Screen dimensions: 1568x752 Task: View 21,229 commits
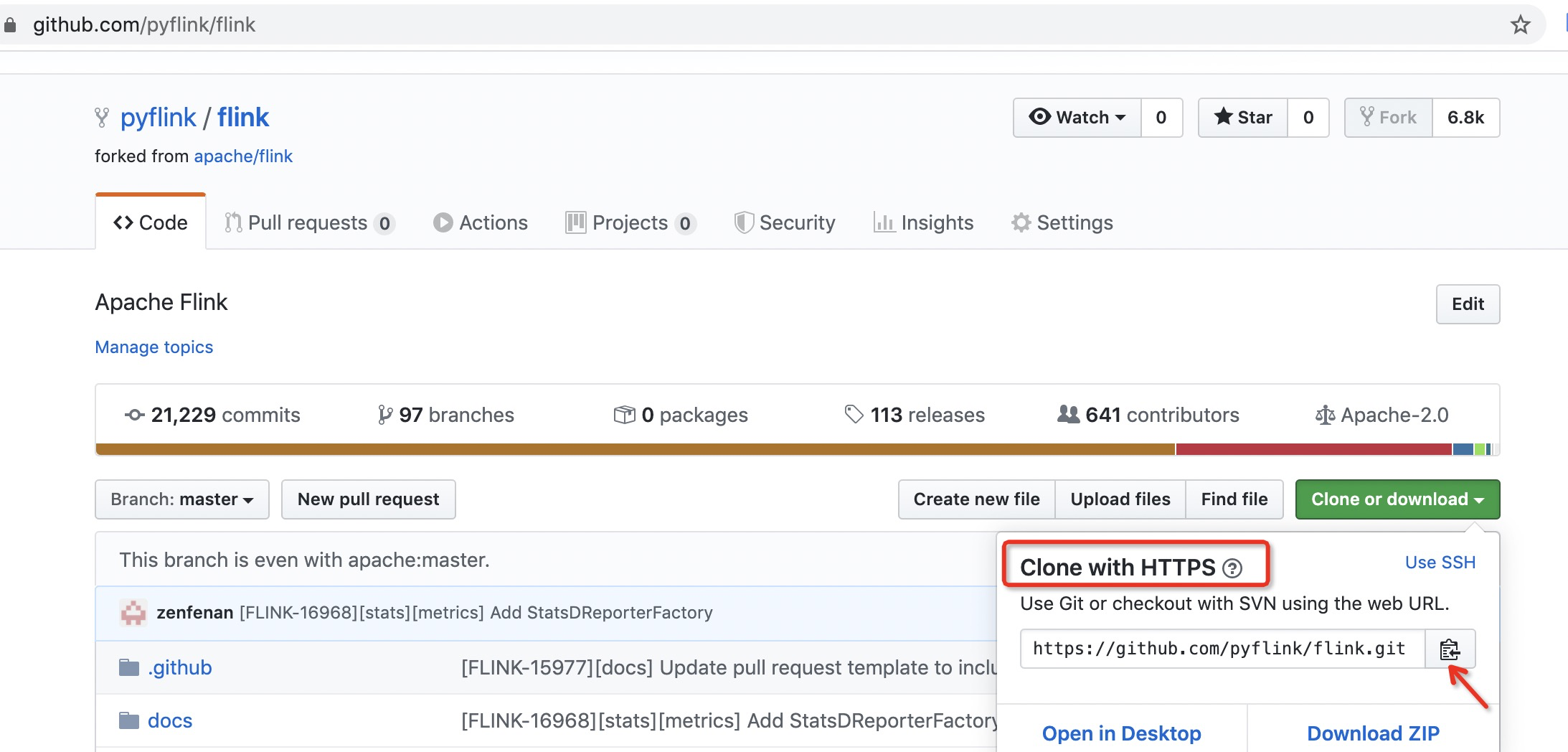[212, 415]
